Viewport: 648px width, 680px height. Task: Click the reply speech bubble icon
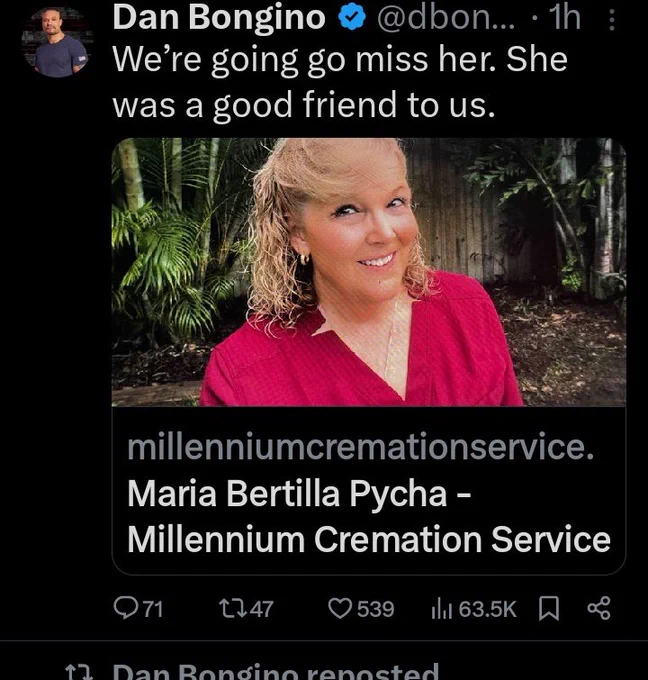[125, 608]
